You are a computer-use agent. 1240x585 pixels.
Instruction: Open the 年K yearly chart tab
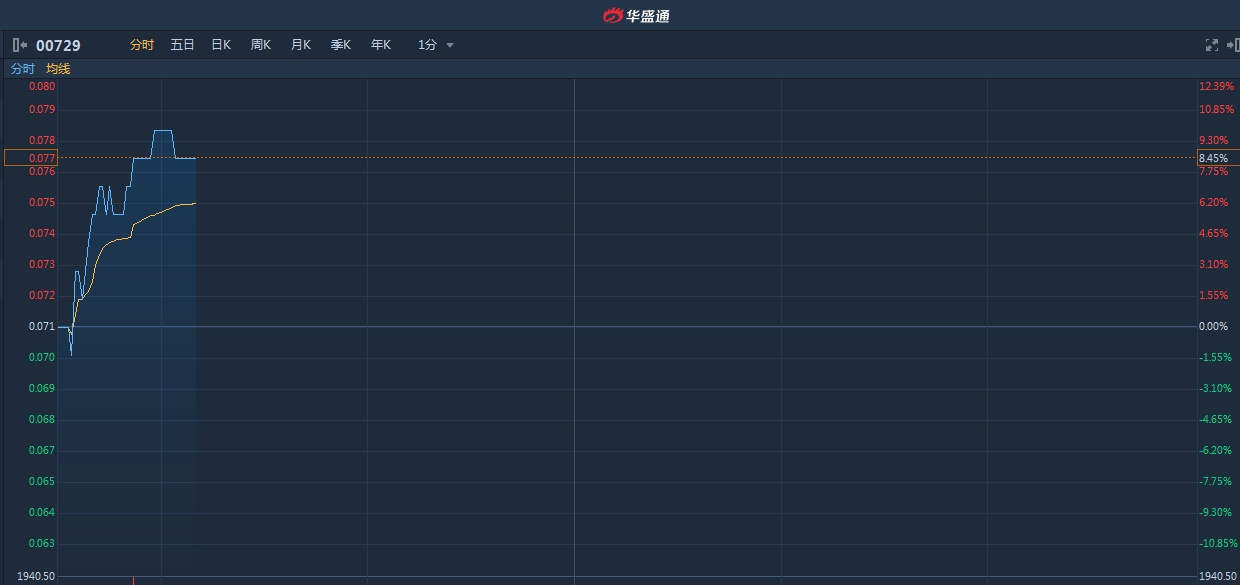[x=381, y=45]
